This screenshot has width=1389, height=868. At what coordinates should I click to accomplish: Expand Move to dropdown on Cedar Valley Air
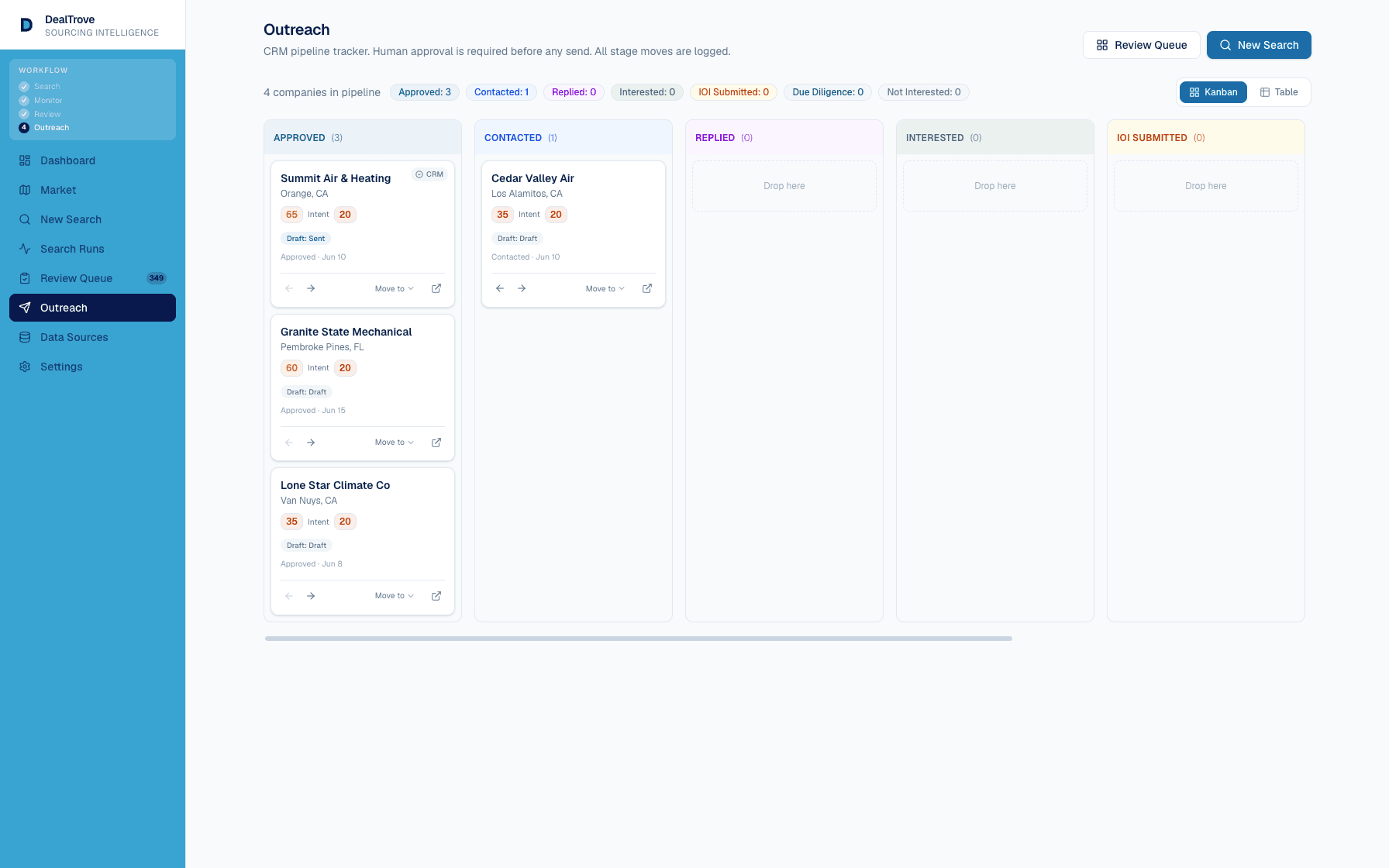pos(605,288)
